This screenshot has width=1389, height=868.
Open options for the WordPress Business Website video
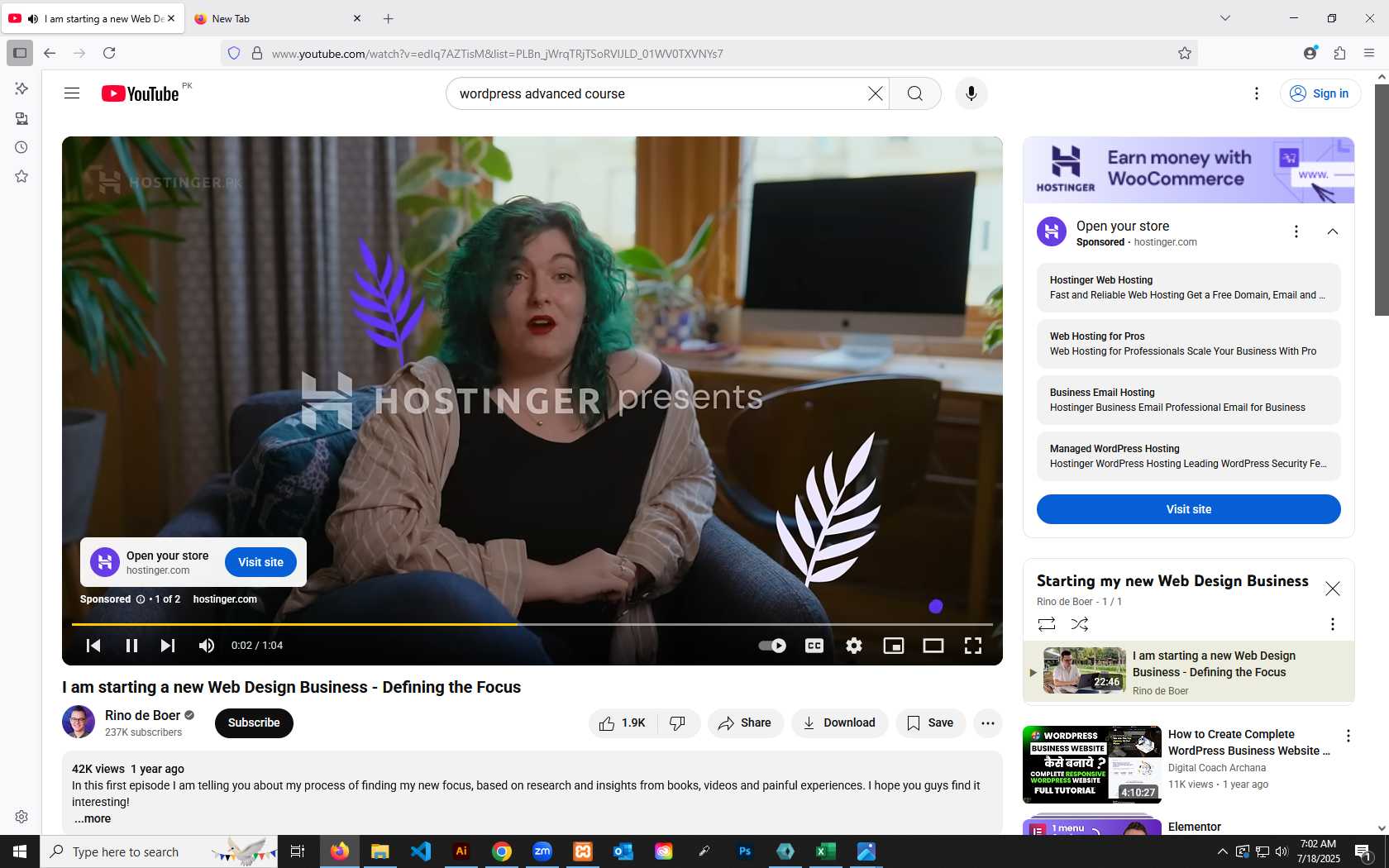point(1348,736)
